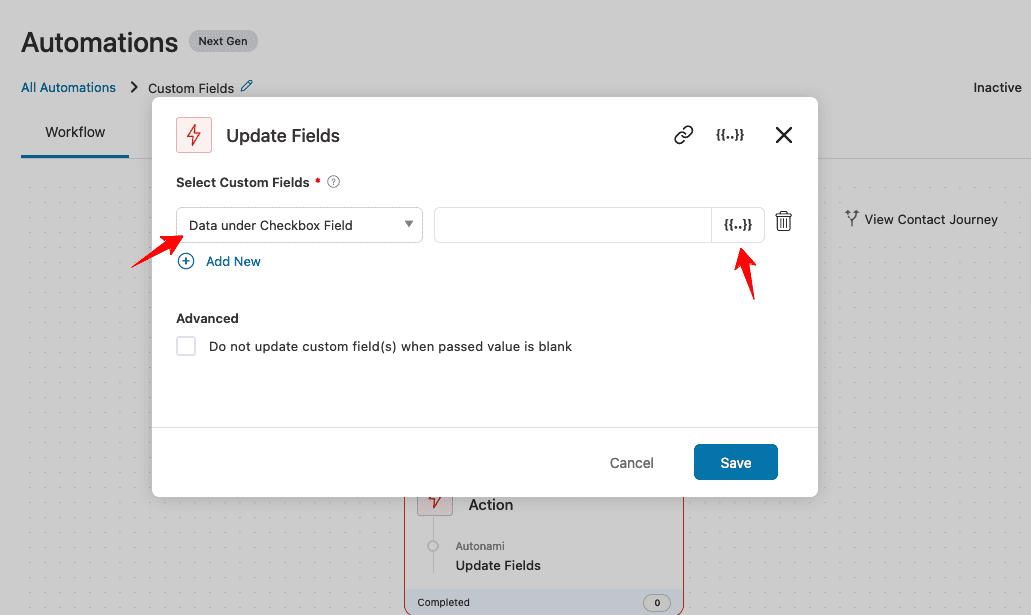Click the Update Fields lightning bolt icon
The width and height of the screenshot is (1031, 615).
click(193, 134)
